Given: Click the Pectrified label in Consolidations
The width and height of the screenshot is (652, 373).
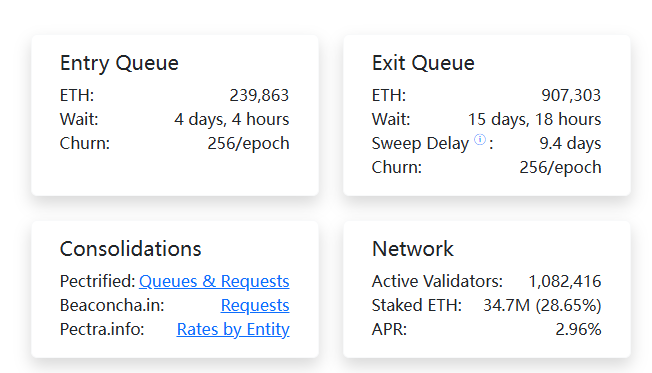Looking at the screenshot, I should pyautogui.click(x=97, y=282).
